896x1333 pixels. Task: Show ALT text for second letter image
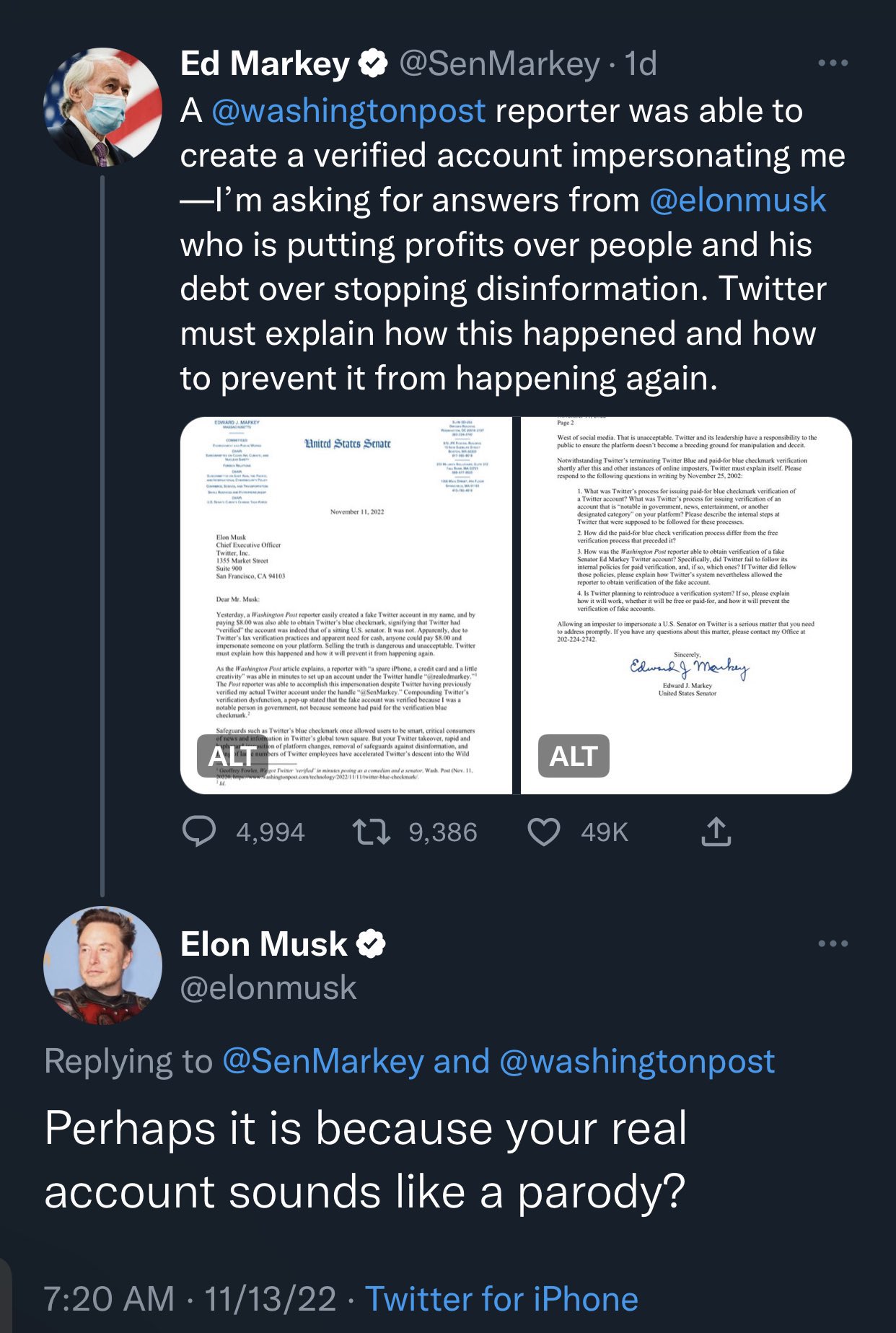(574, 756)
